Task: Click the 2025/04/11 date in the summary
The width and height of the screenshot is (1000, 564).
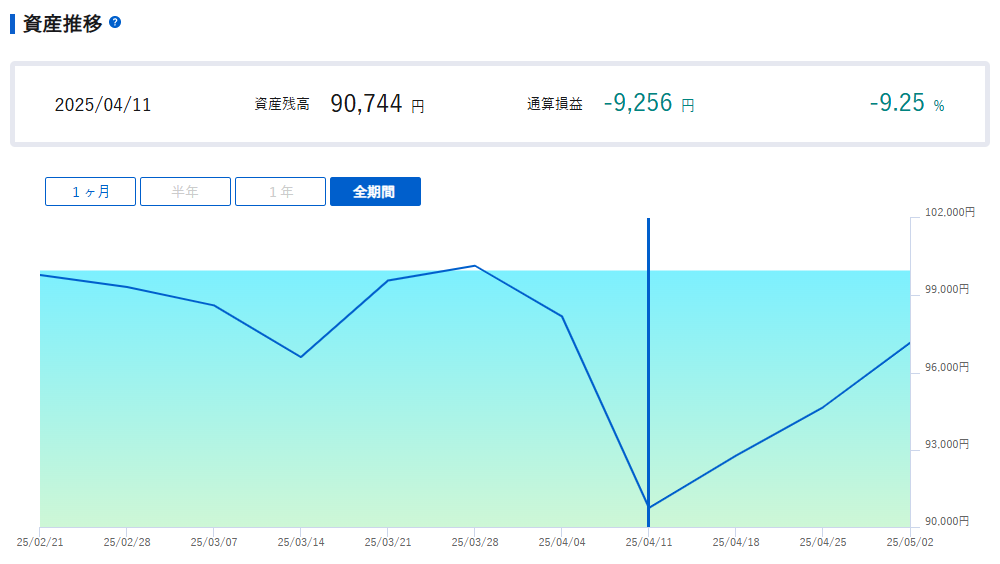Action: point(103,105)
